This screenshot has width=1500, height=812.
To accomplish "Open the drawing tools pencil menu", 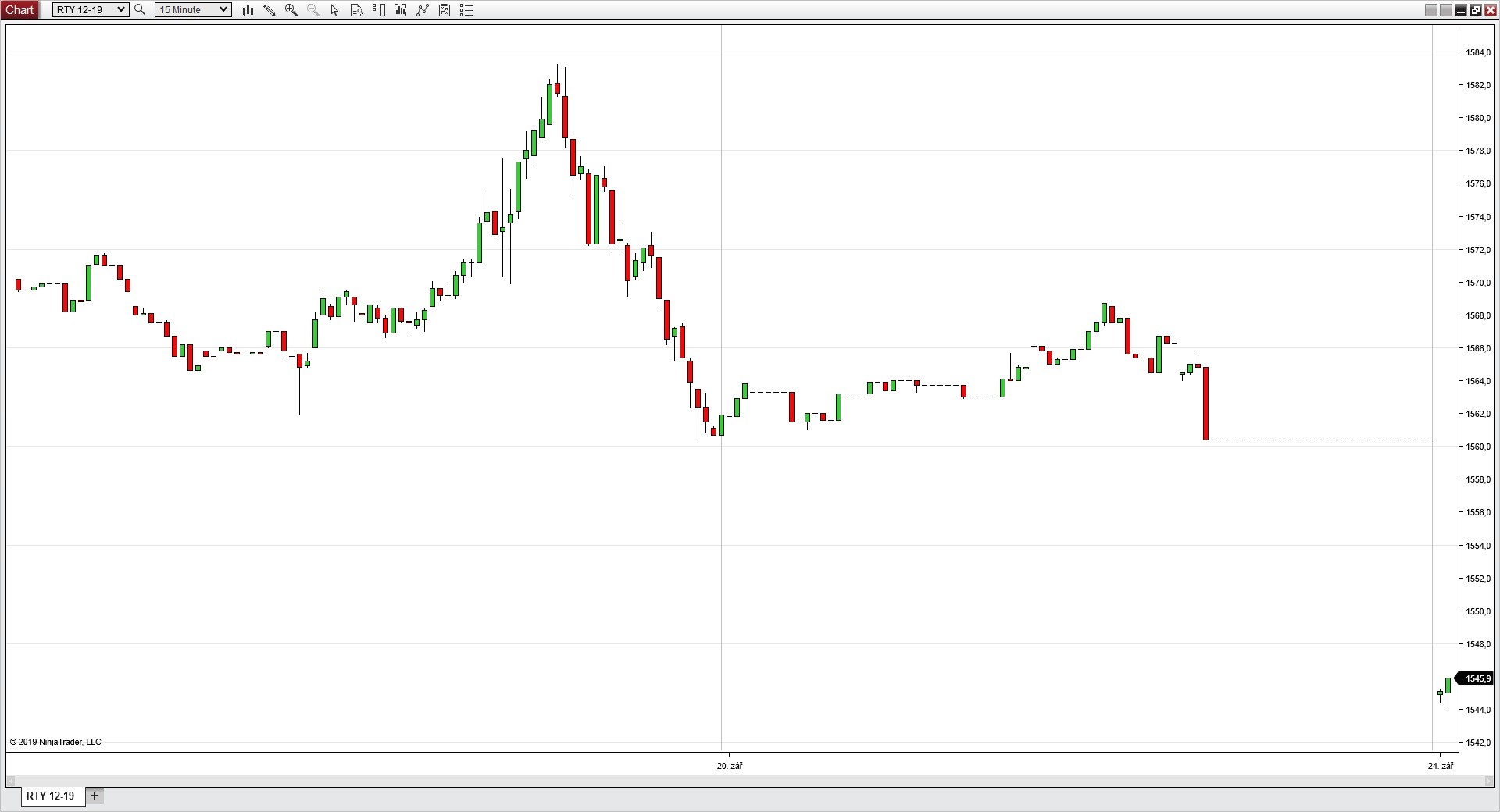I will point(270,10).
